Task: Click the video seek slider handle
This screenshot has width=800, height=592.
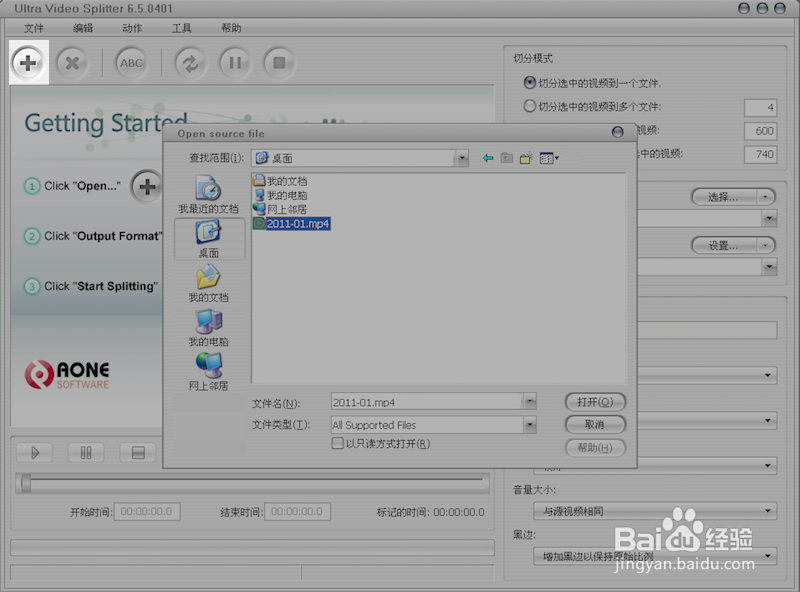Action: pyautogui.click(x=26, y=483)
